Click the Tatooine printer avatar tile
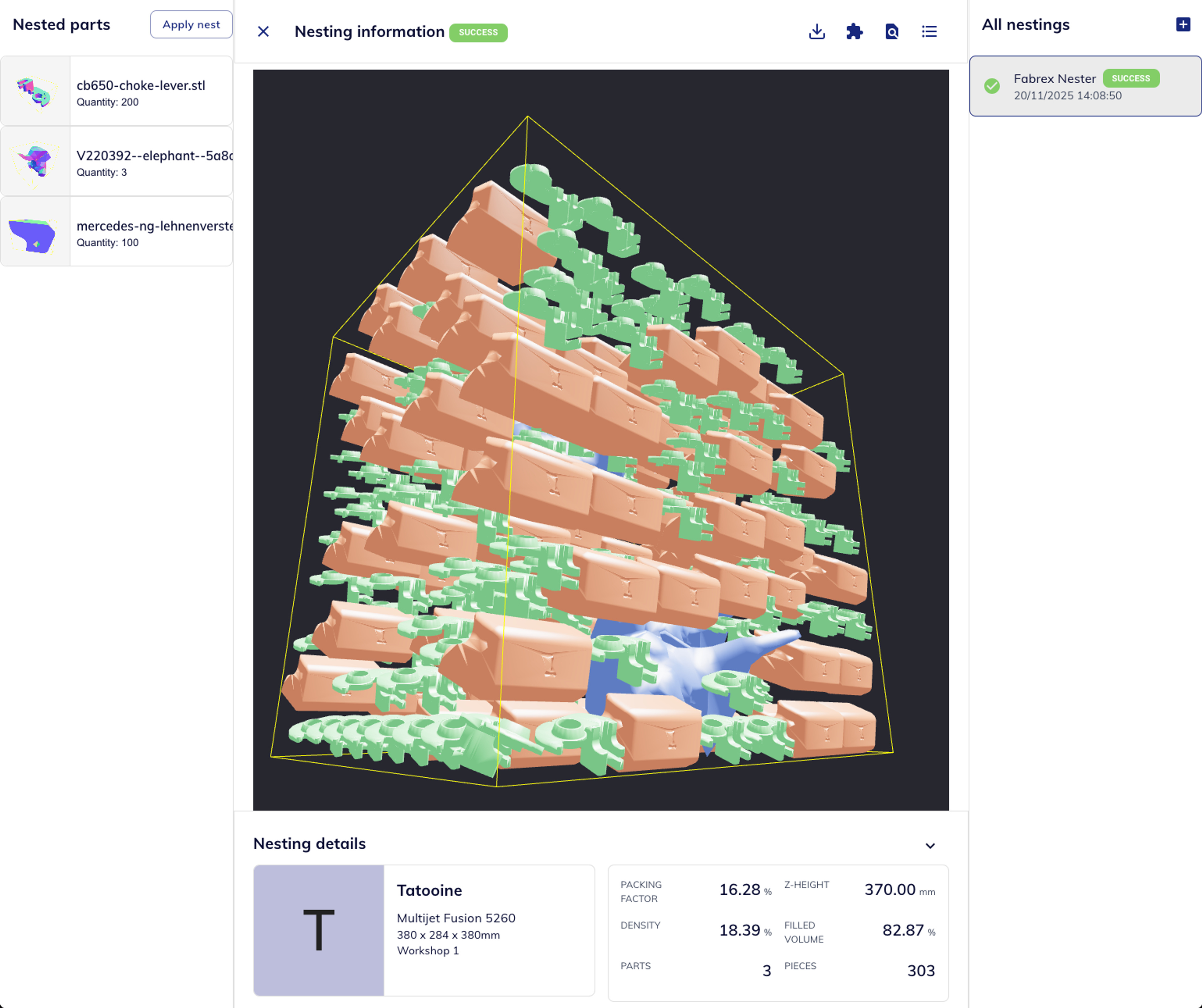 [319, 930]
